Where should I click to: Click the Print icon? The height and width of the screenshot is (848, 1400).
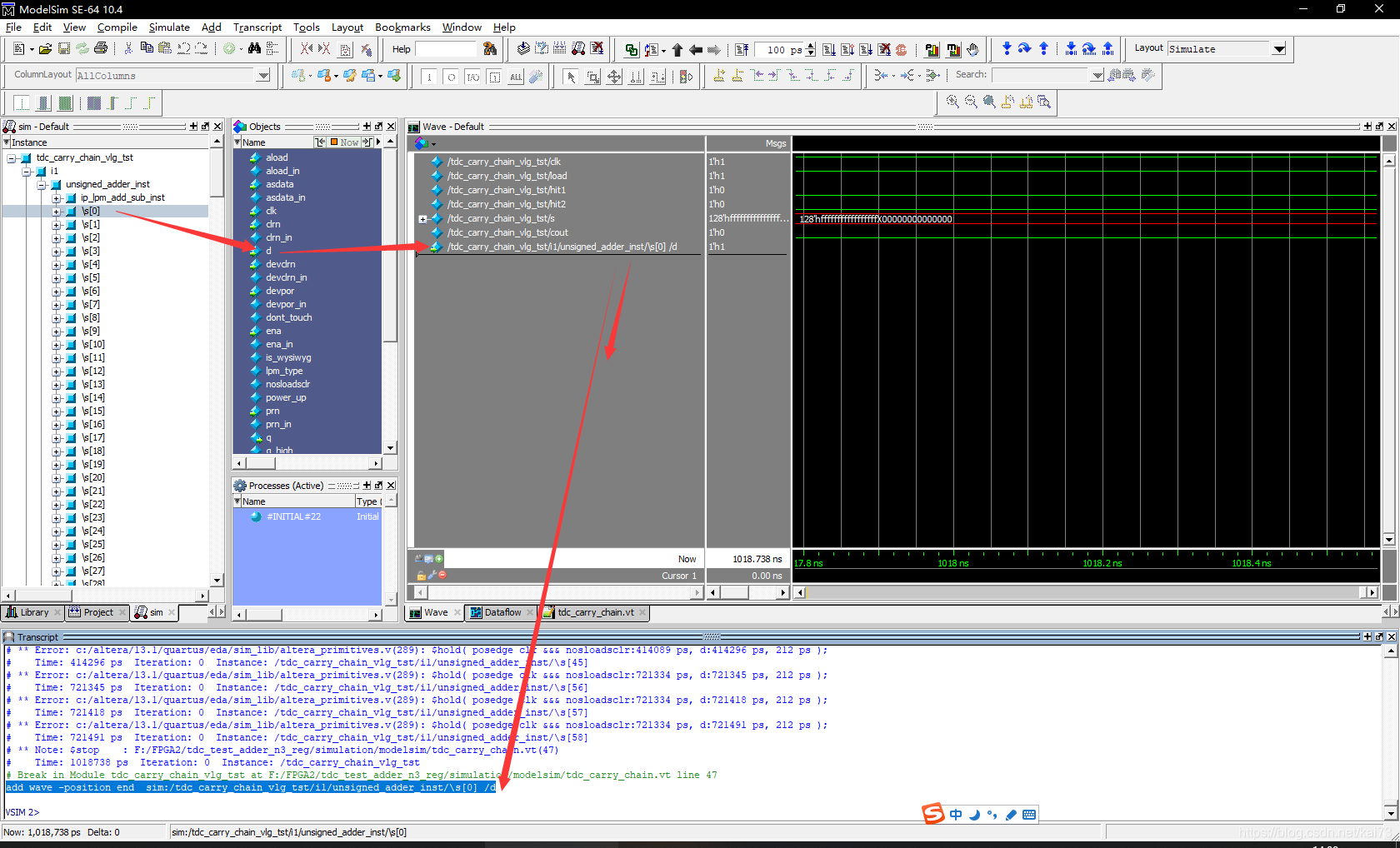[101, 48]
